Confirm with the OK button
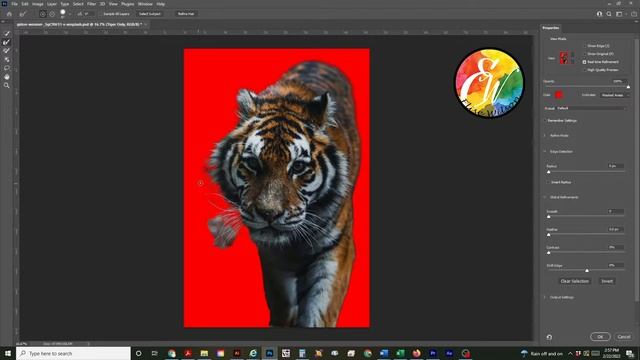640x360 pixels. click(600, 337)
